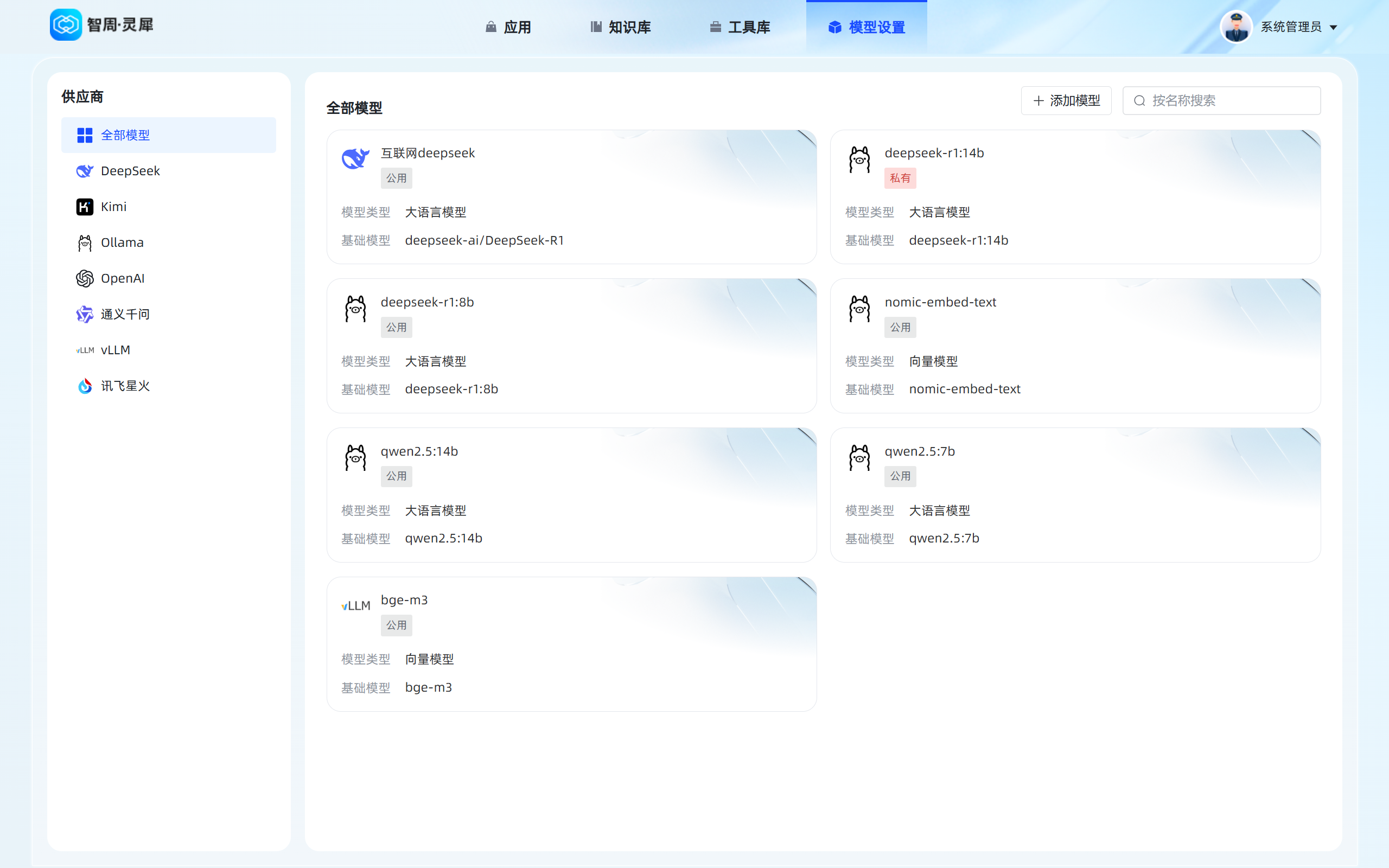Click the 公用 tag on 互联网deepseek
Image resolution: width=1389 pixels, height=868 pixels.
pyautogui.click(x=397, y=178)
